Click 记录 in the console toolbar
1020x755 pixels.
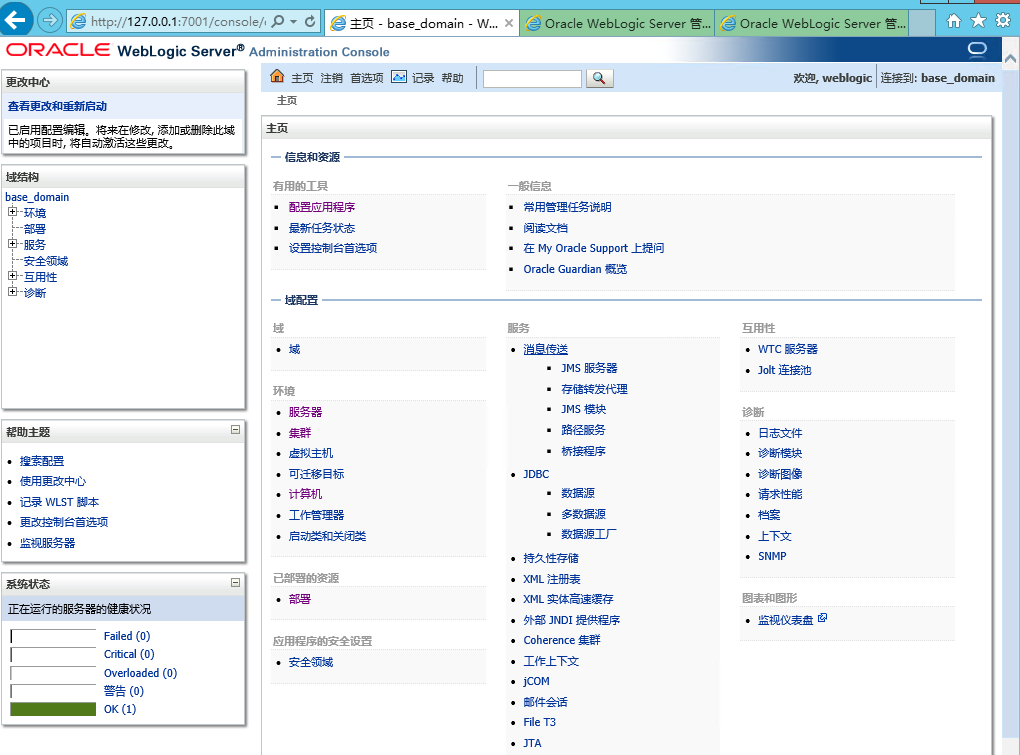point(423,78)
